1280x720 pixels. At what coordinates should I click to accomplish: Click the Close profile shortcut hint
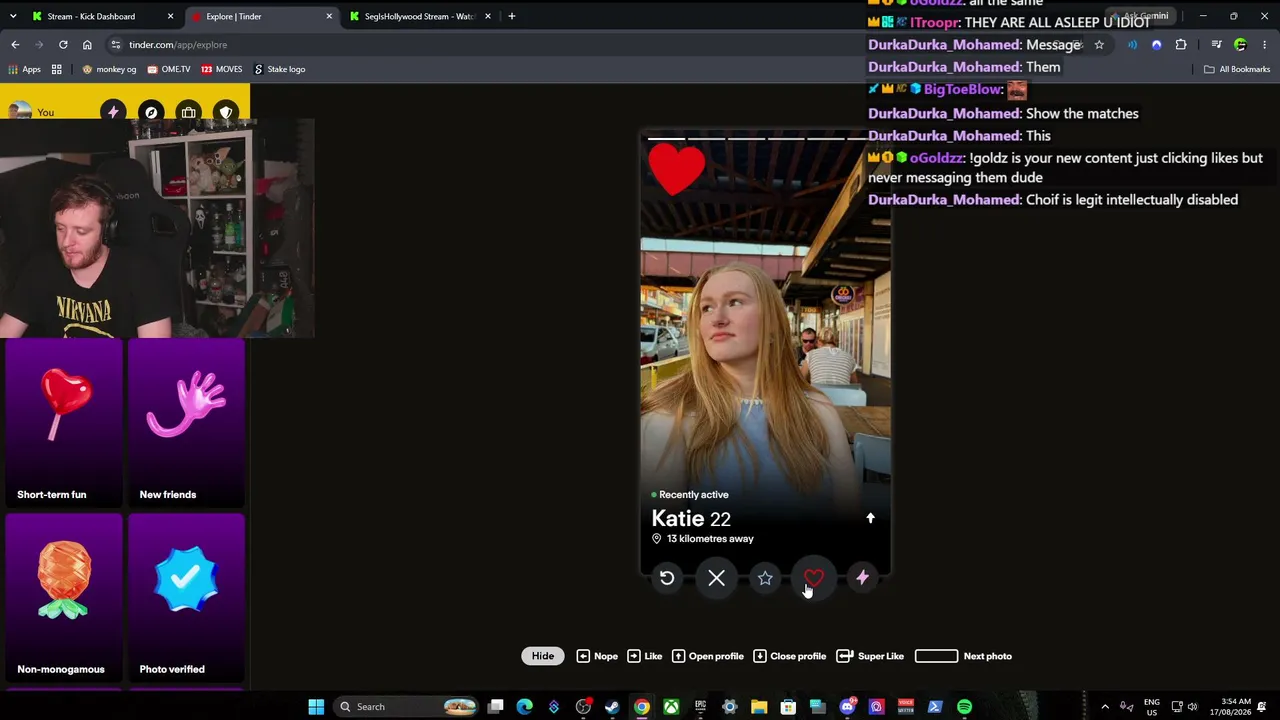click(x=790, y=656)
